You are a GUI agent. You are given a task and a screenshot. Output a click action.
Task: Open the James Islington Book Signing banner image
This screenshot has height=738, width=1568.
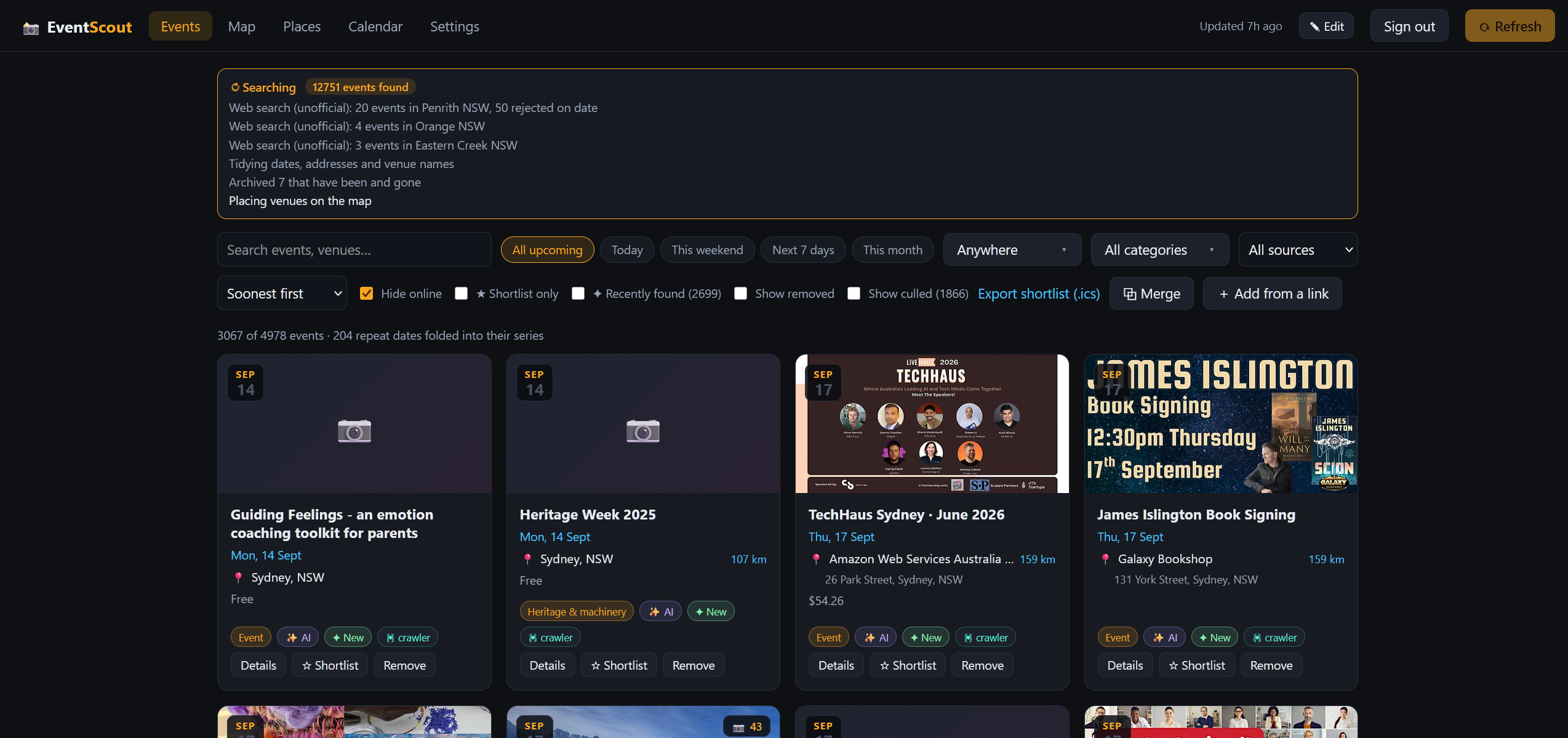pos(1221,423)
